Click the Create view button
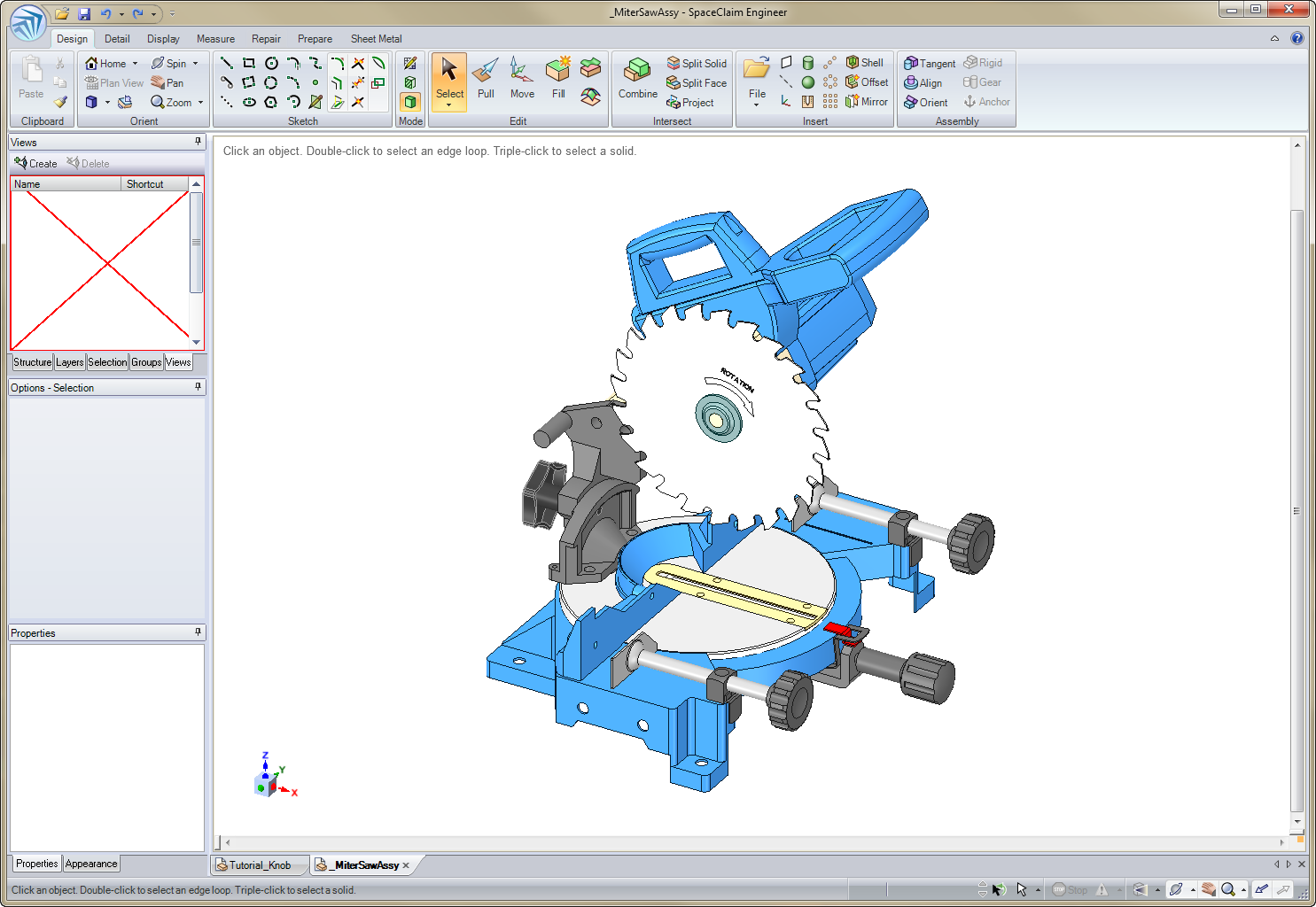1316x907 pixels. 35,164
